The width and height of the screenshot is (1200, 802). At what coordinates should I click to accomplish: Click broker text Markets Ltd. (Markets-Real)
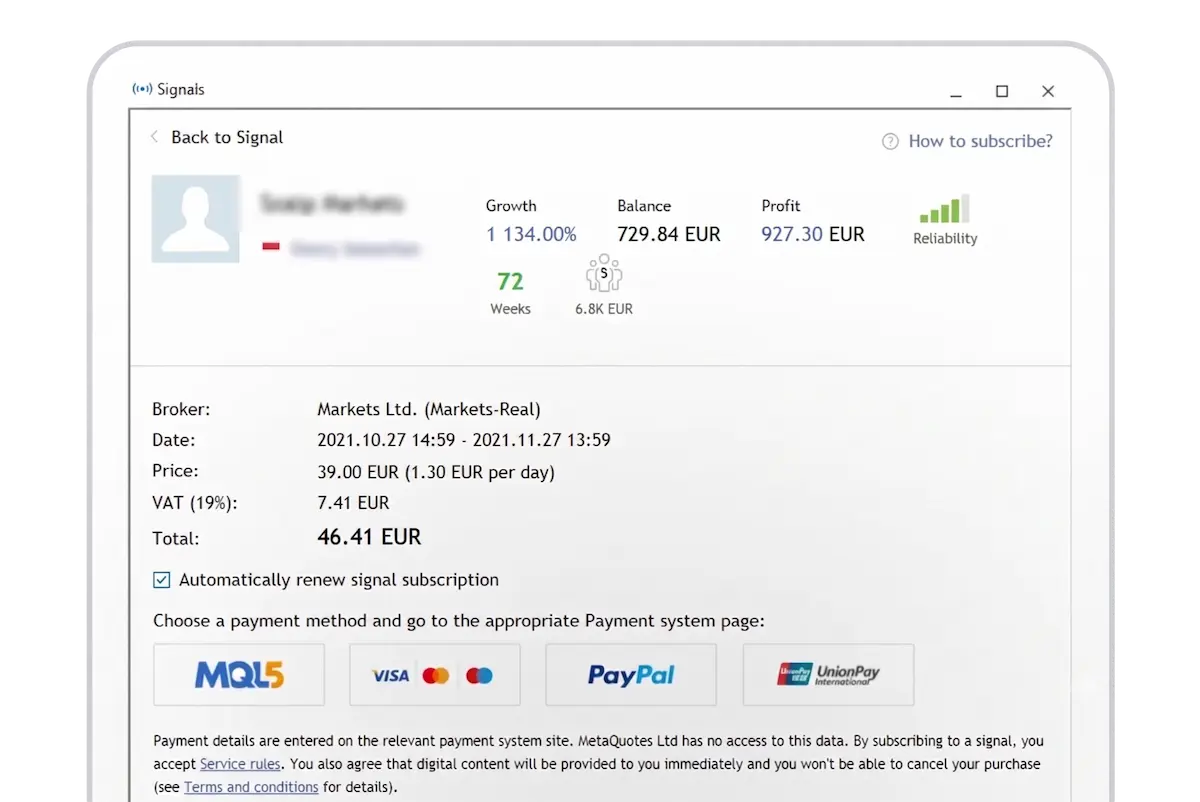pyautogui.click(x=429, y=409)
